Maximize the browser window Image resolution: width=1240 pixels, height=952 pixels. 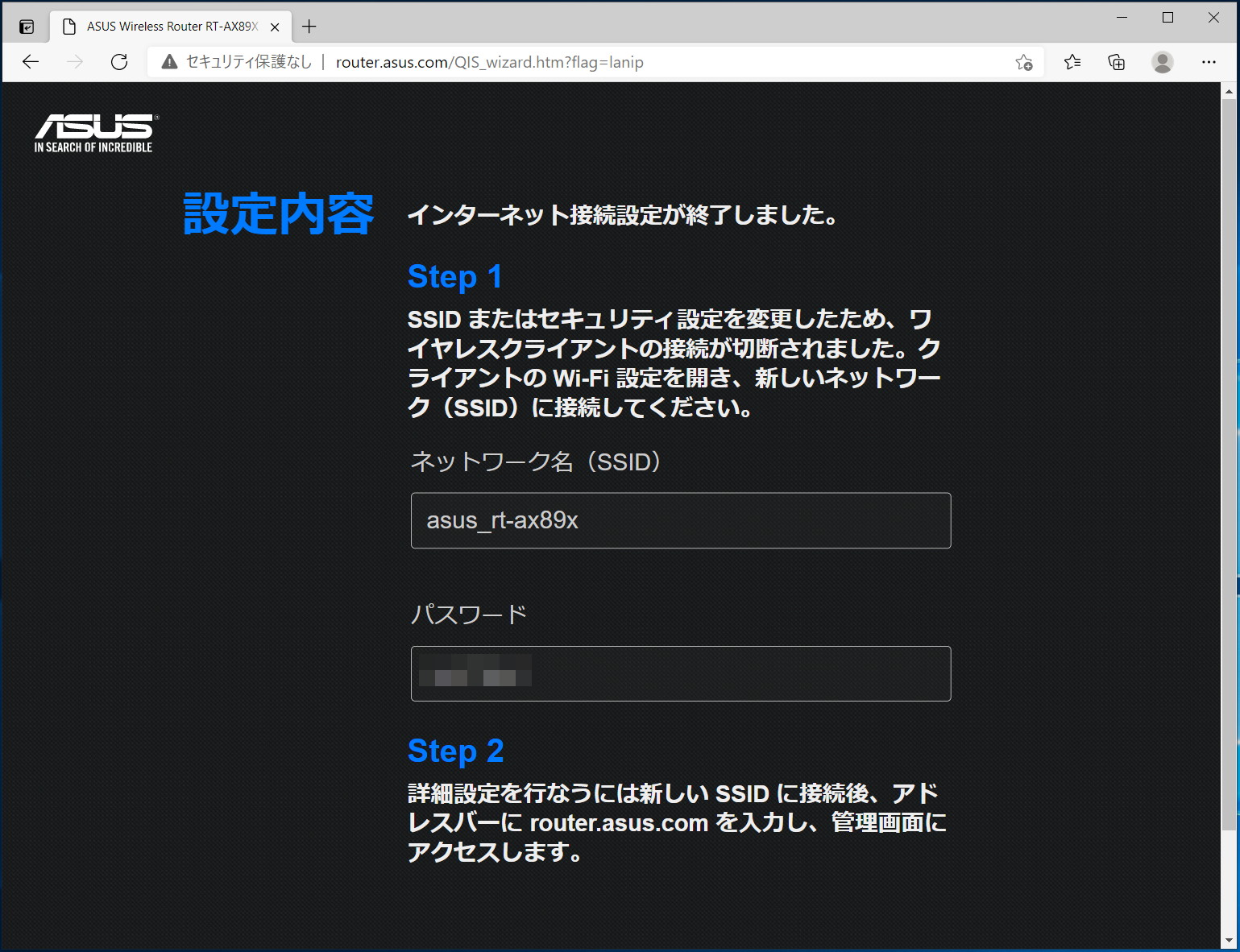coord(1167,18)
